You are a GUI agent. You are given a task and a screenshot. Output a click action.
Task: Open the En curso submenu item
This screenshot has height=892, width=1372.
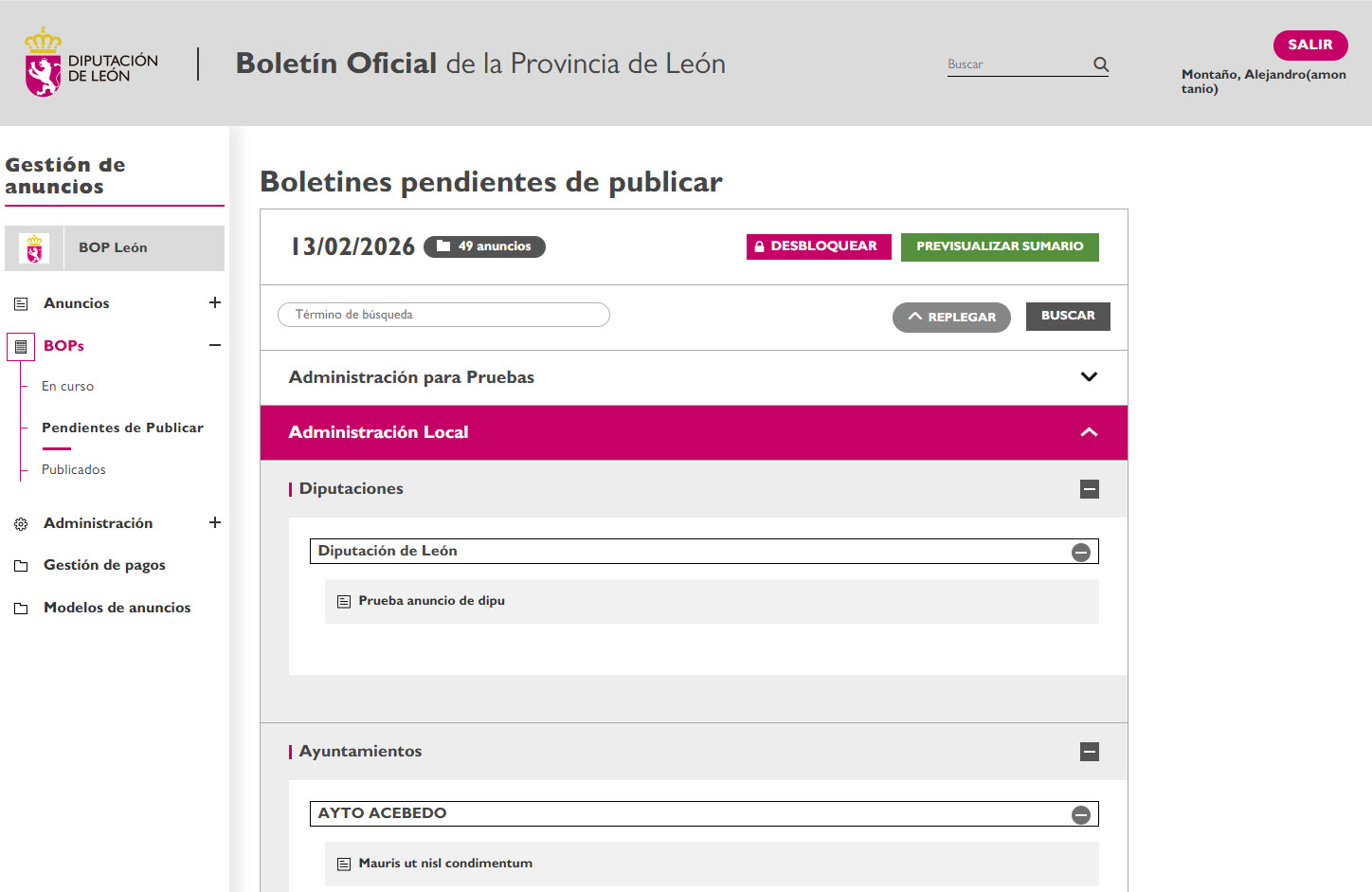[67, 387]
